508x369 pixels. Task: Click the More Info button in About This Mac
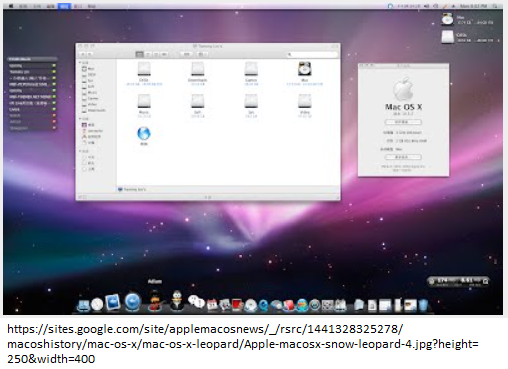[x=403, y=157]
